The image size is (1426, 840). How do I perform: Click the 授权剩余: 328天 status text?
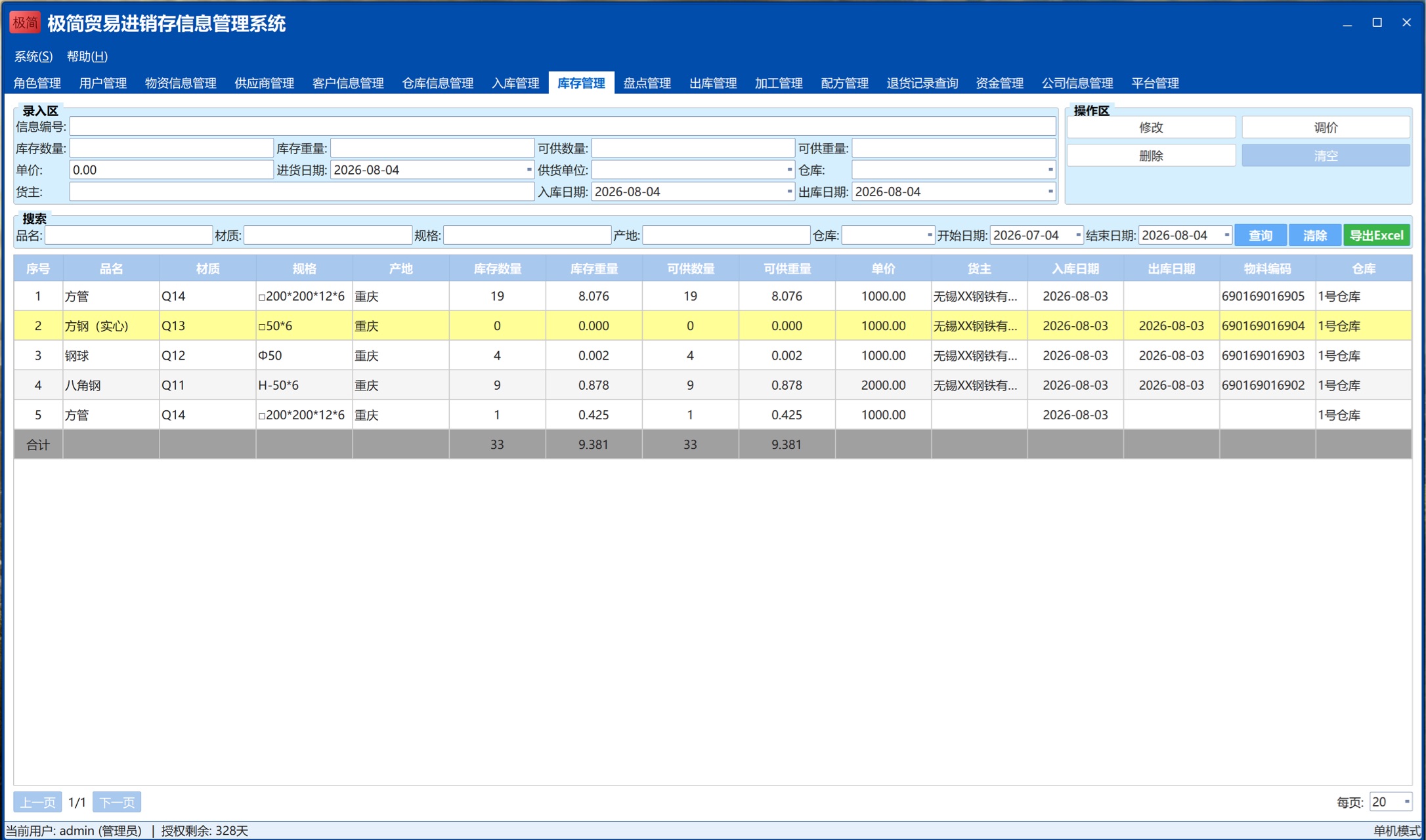[205, 831]
